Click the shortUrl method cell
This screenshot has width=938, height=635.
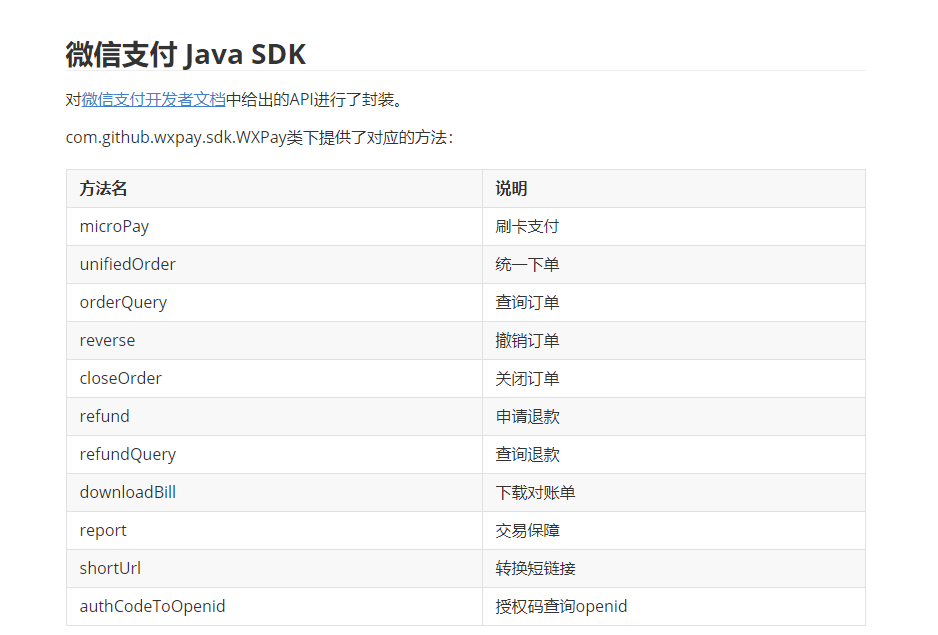pos(275,569)
